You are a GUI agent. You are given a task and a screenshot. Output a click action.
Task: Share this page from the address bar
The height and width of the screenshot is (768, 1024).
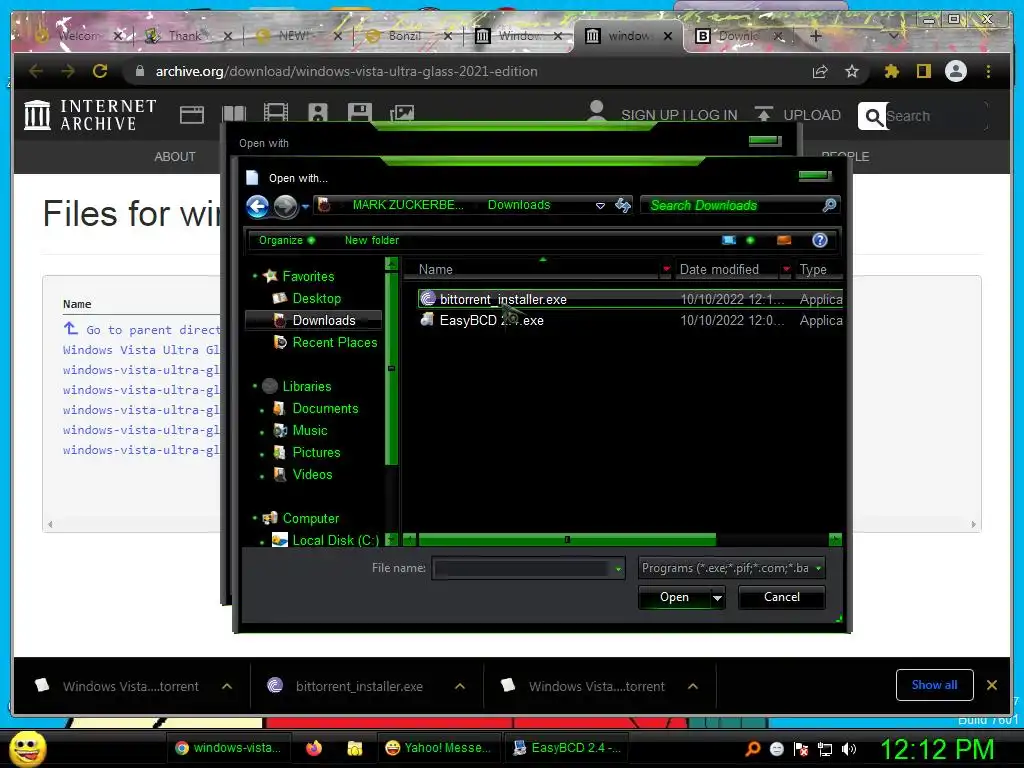(x=820, y=71)
